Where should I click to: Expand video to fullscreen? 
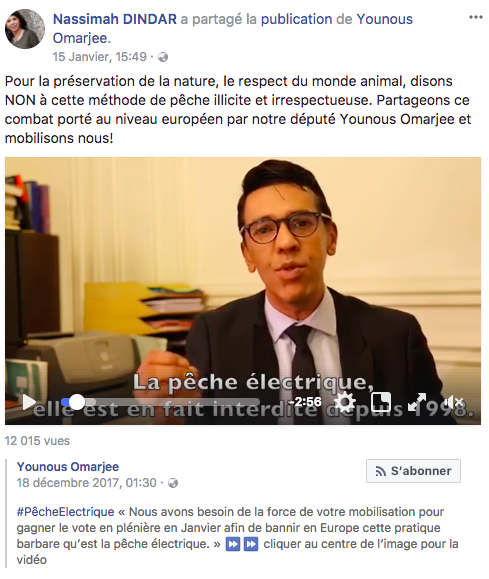point(417,402)
